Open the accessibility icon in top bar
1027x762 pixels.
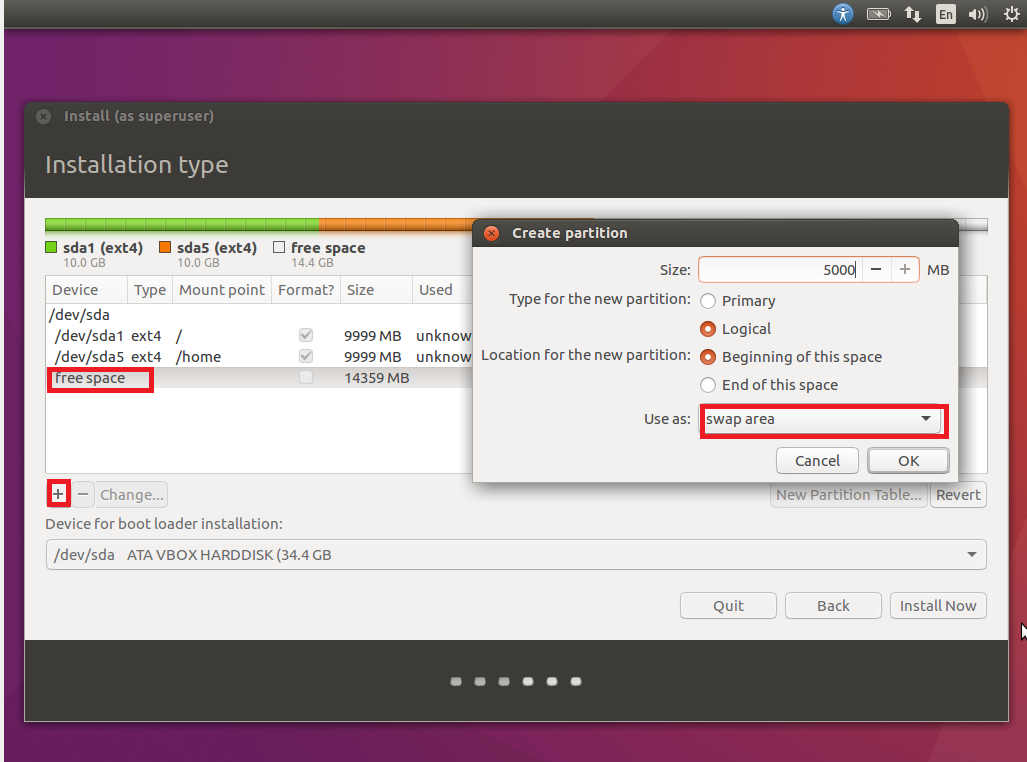[844, 14]
